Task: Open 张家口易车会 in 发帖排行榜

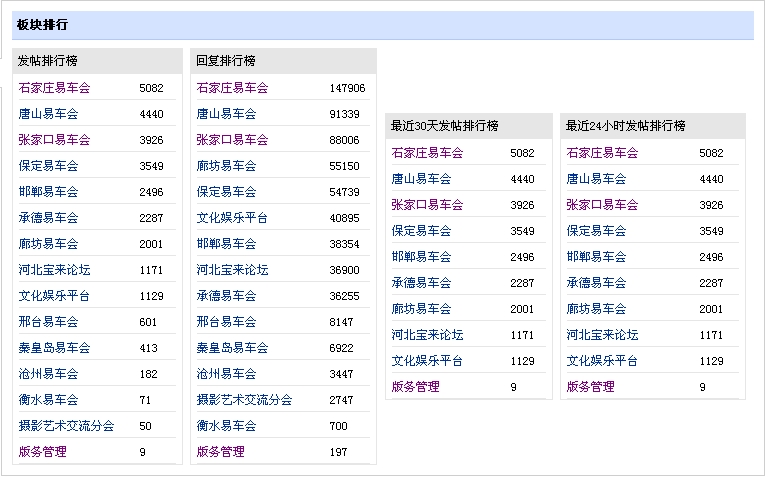Action: (55, 140)
